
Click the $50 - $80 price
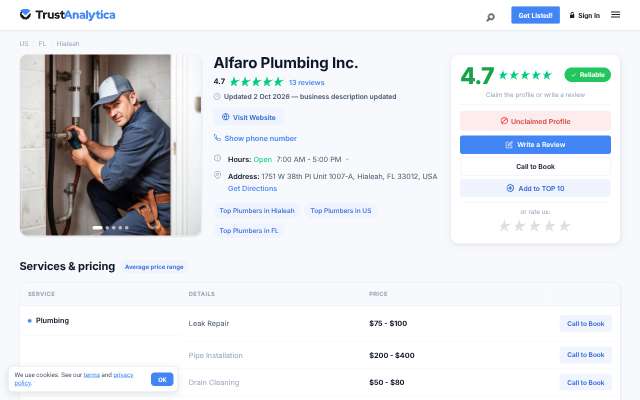pos(387,382)
